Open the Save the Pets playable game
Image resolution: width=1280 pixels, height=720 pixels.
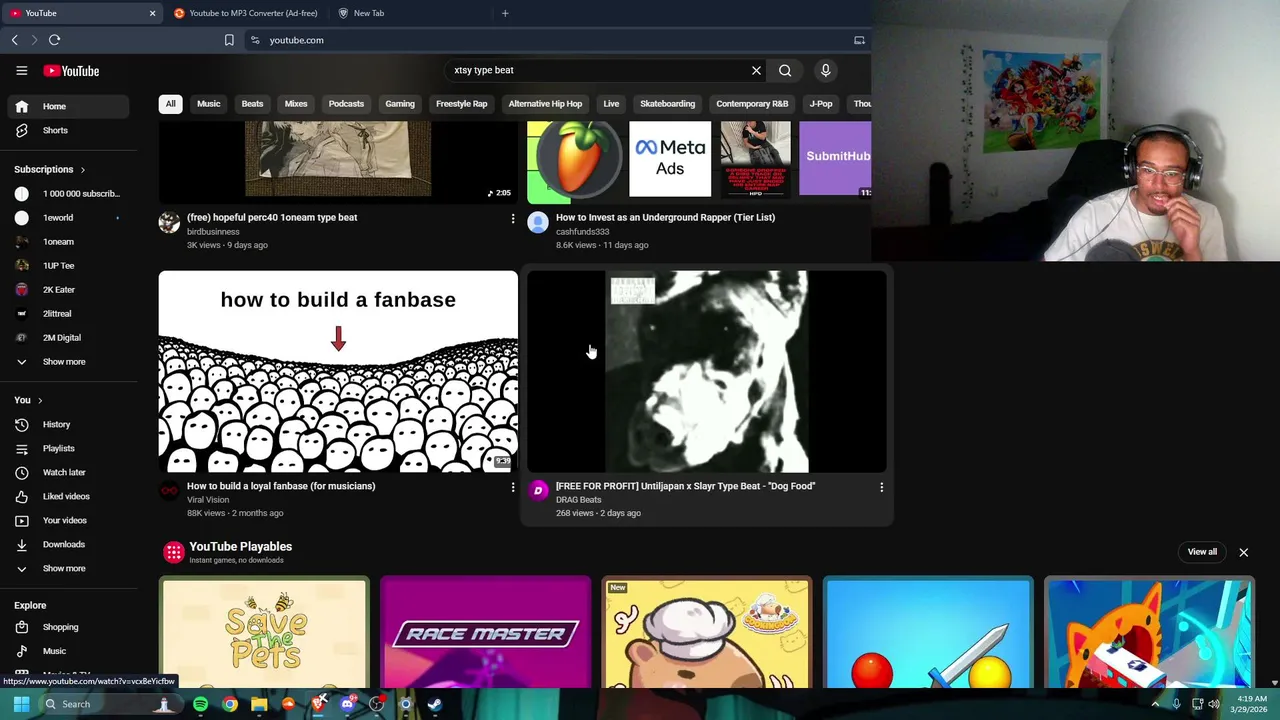click(264, 632)
